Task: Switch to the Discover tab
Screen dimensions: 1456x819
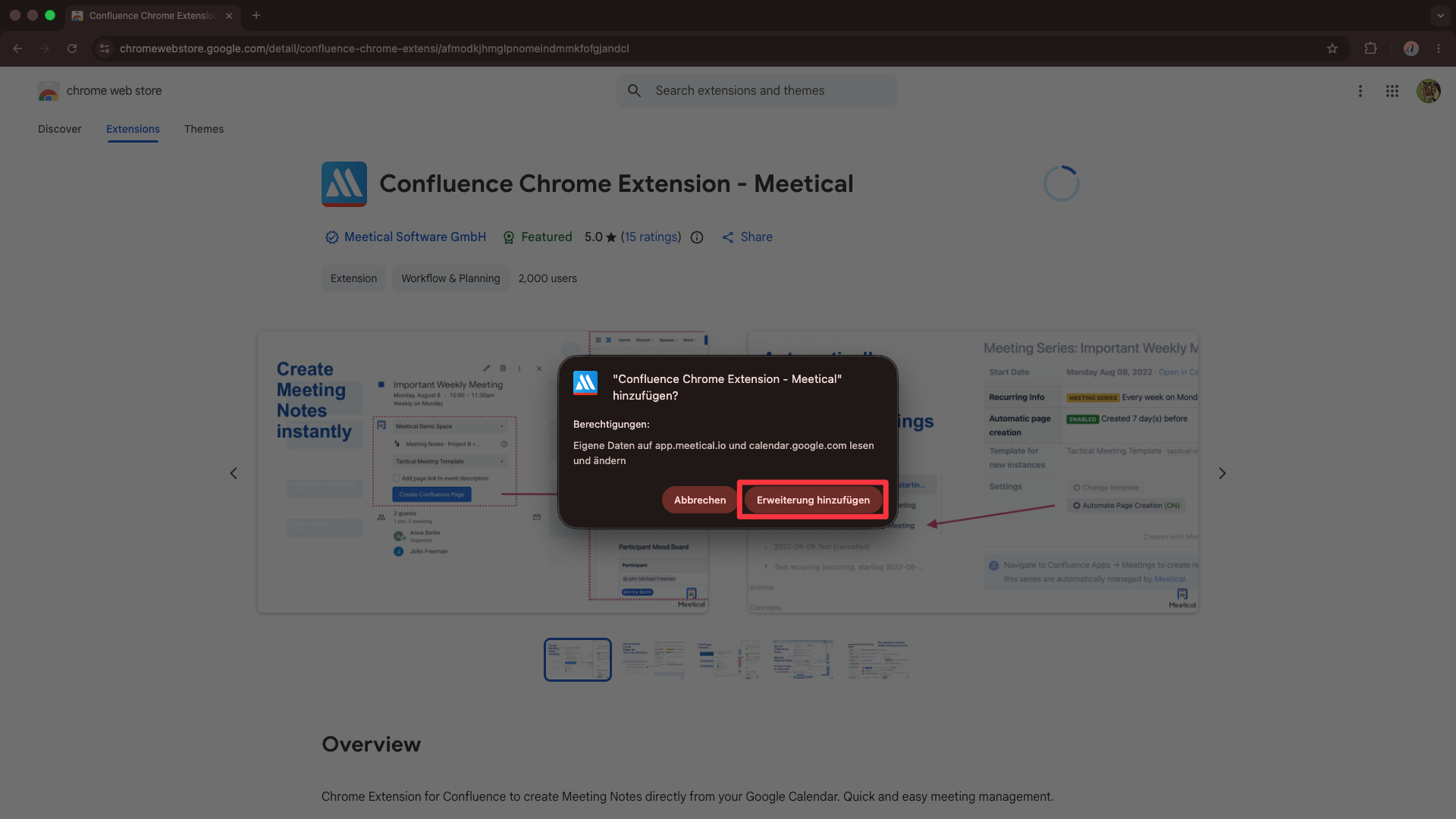Action: coord(60,129)
